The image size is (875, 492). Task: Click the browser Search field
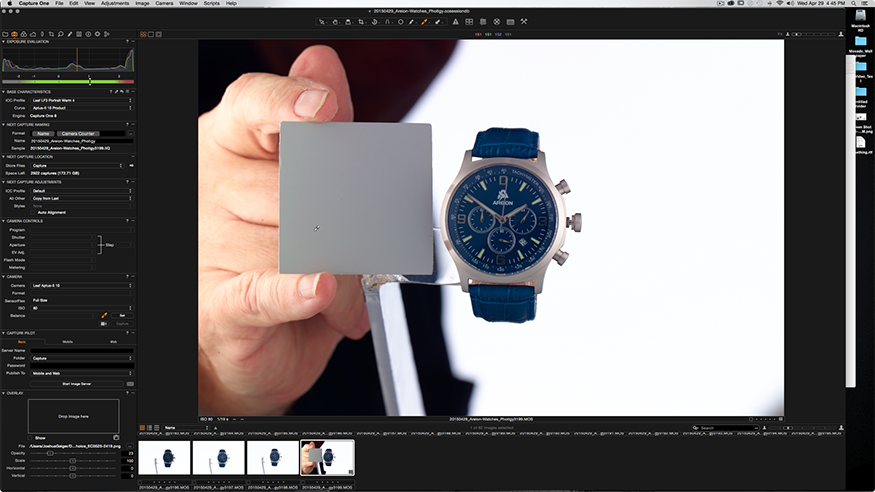tap(725, 428)
